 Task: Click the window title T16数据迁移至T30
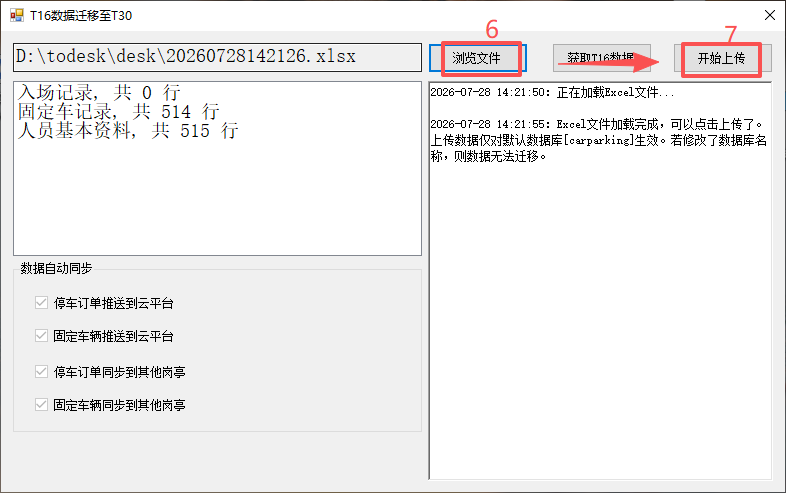(x=81, y=16)
